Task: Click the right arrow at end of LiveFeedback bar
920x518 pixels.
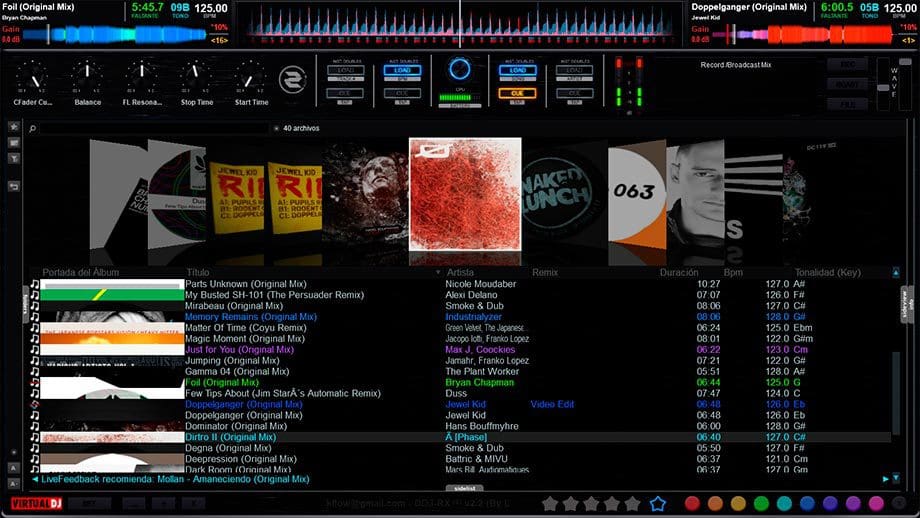Action: [x=885, y=479]
